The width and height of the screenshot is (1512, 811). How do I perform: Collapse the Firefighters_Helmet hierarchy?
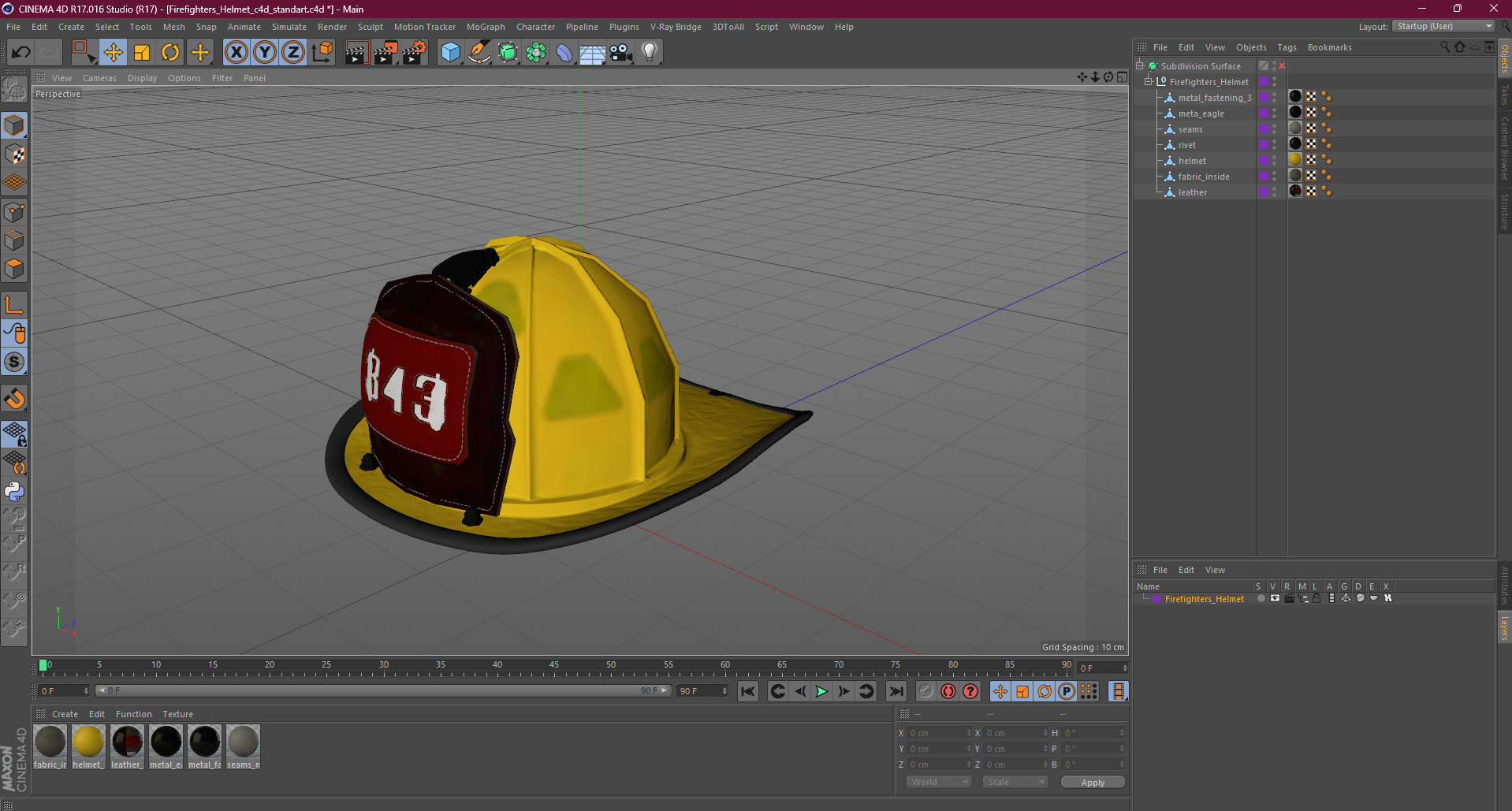click(x=1149, y=82)
